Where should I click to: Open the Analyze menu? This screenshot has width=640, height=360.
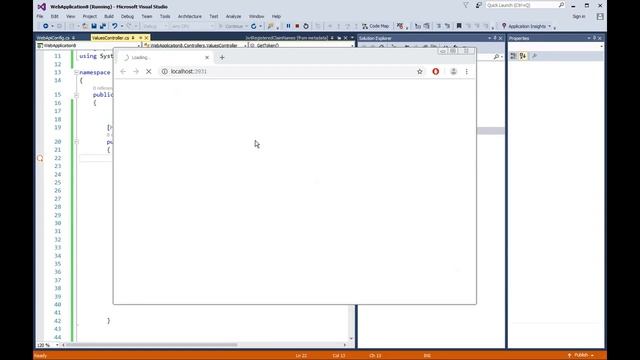(x=233, y=16)
